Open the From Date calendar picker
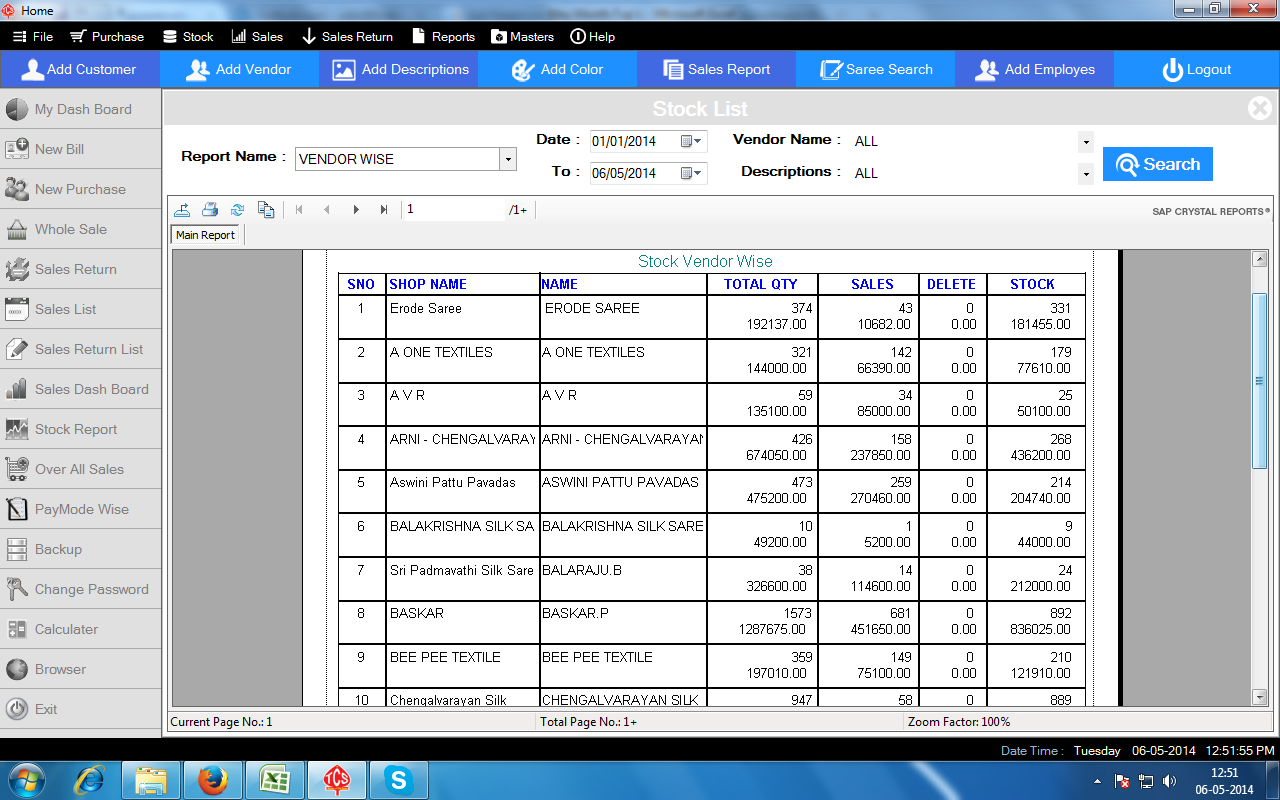The height and width of the screenshot is (800, 1280). (x=691, y=141)
